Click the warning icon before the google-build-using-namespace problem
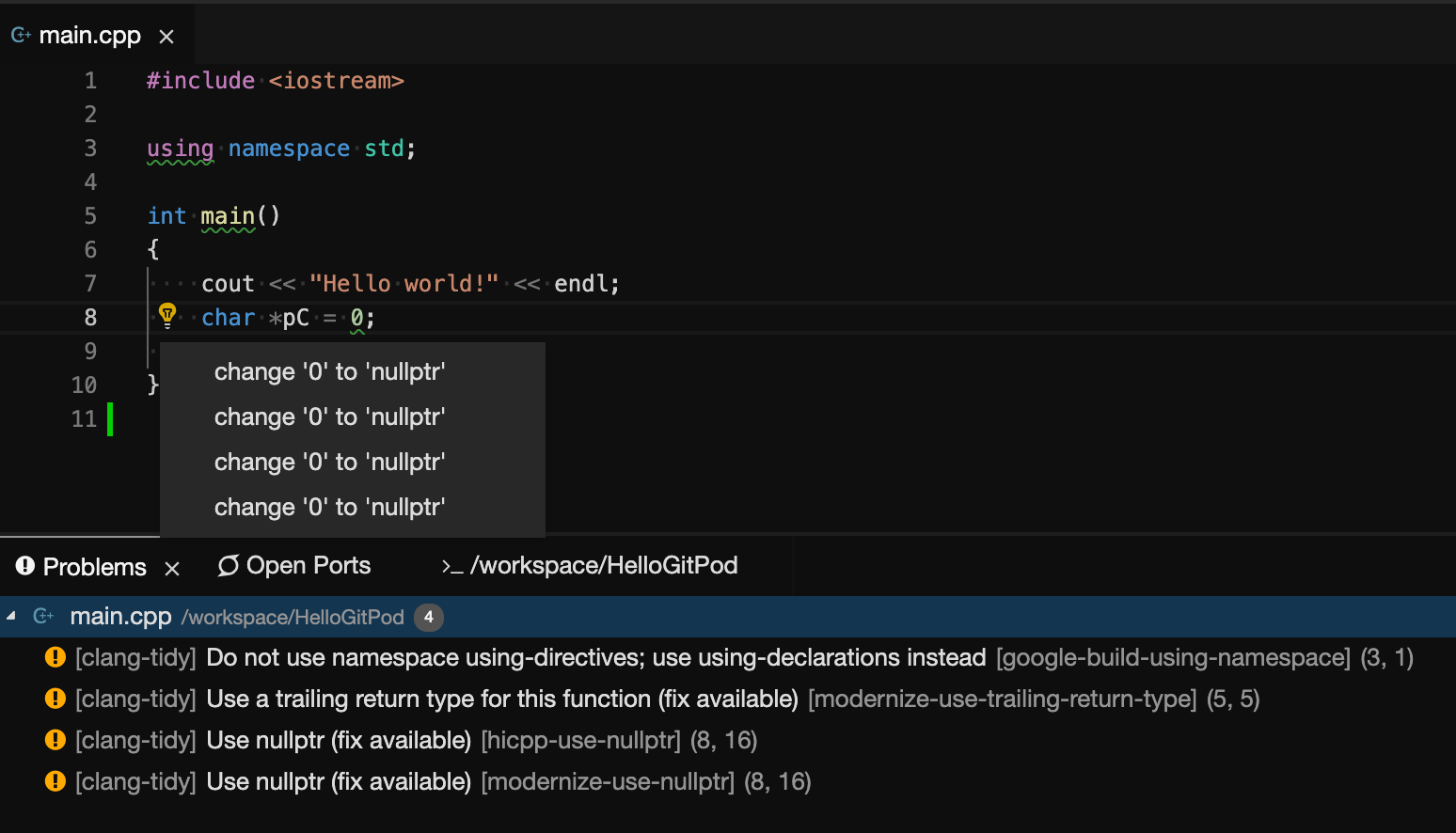This screenshot has height=833, width=1456. click(55, 656)
